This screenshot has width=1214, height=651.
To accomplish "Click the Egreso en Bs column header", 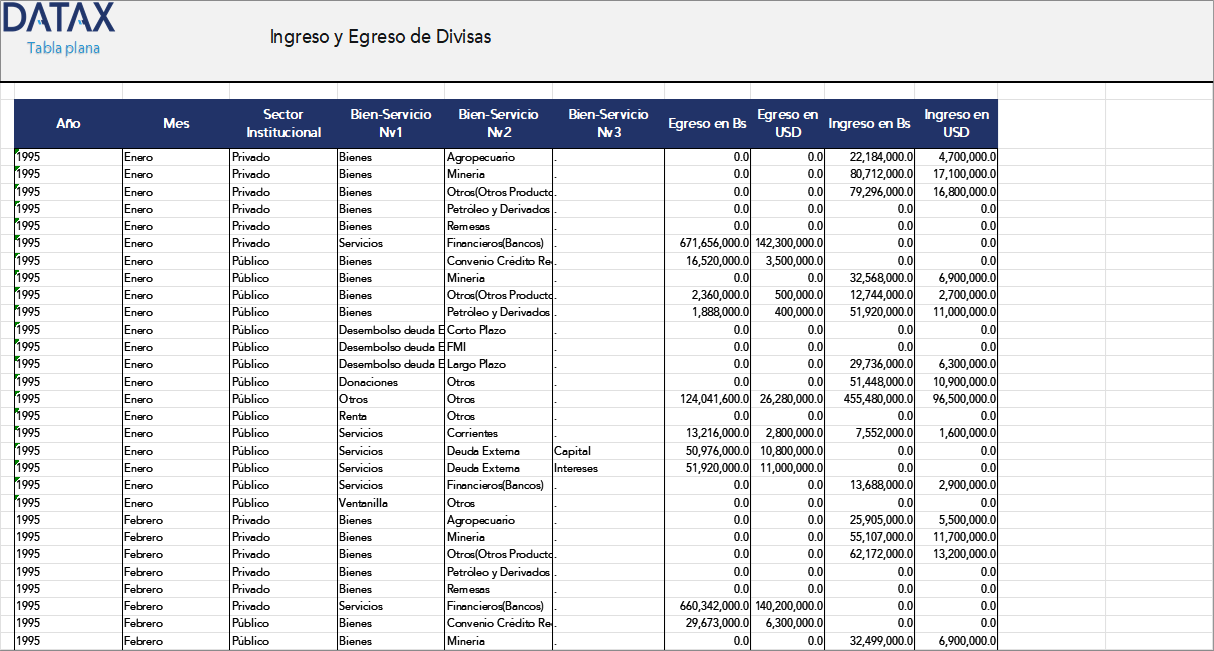I will (x=707, y=123).
